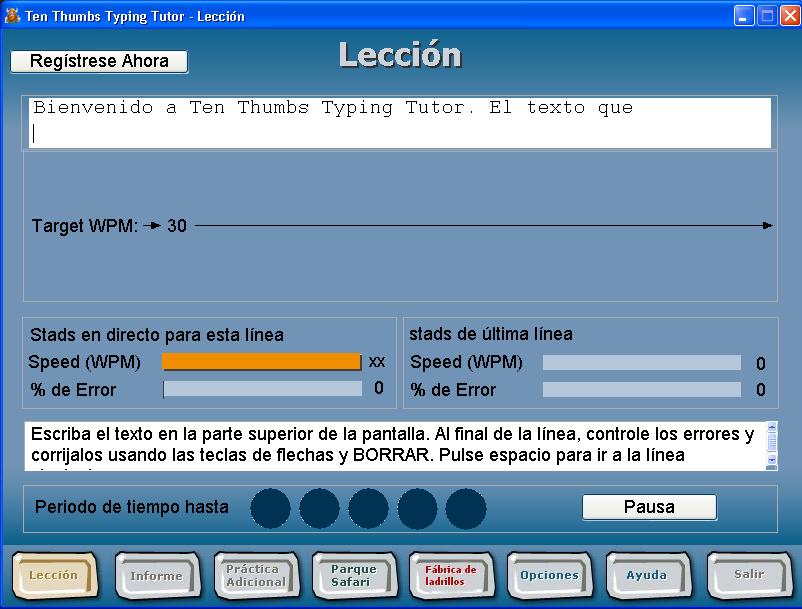Screen dimensions: 802x609
Task: Click the Target WPM value 30
Action: (x=177, y=225)
